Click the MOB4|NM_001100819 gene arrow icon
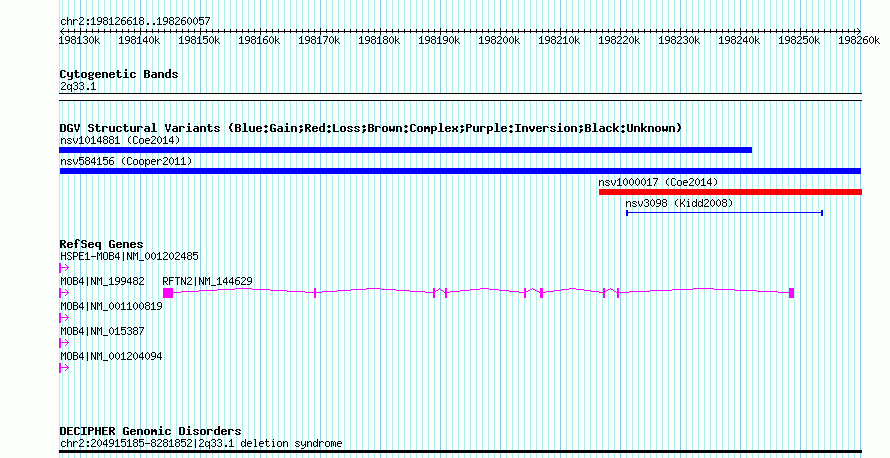 pyautogui.click(x=64, y=318)
